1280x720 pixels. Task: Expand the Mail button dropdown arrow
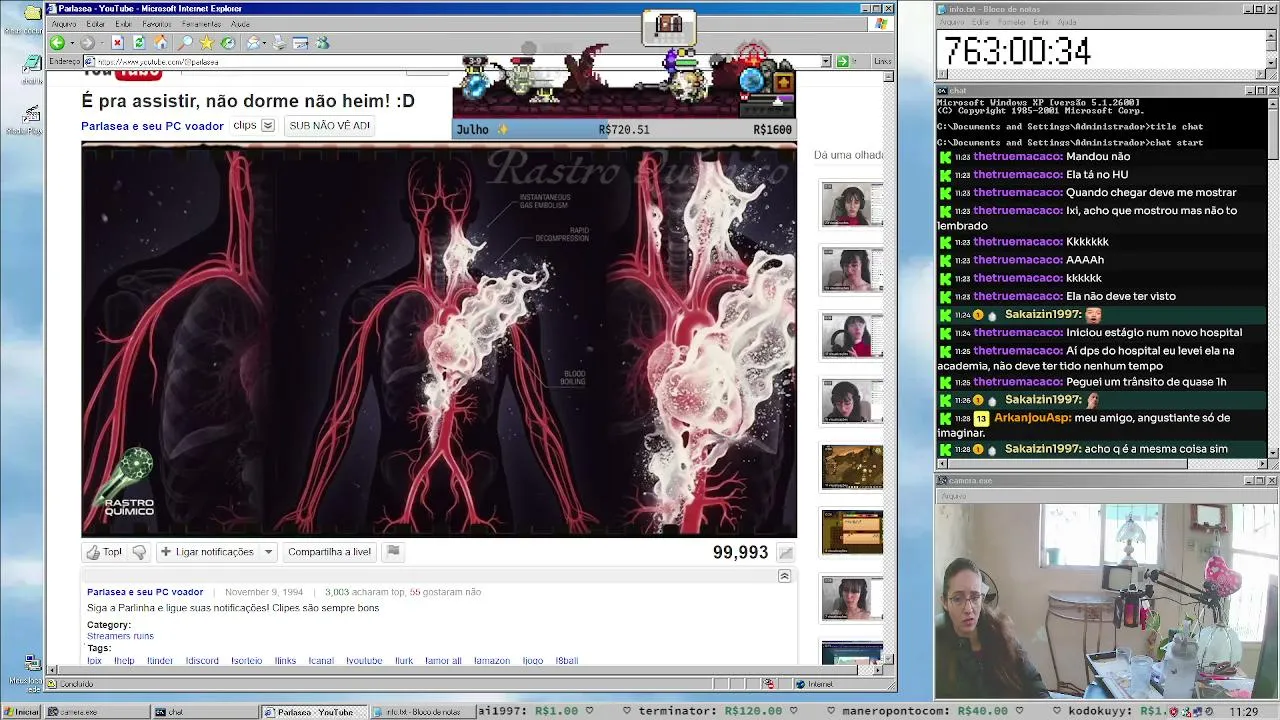[x=265, y=43]
